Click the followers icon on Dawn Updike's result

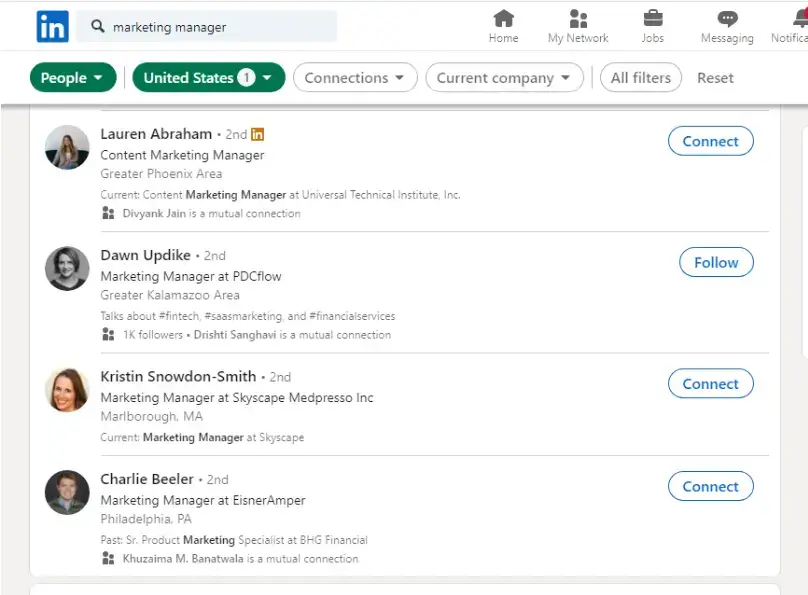tap(108, 334)
